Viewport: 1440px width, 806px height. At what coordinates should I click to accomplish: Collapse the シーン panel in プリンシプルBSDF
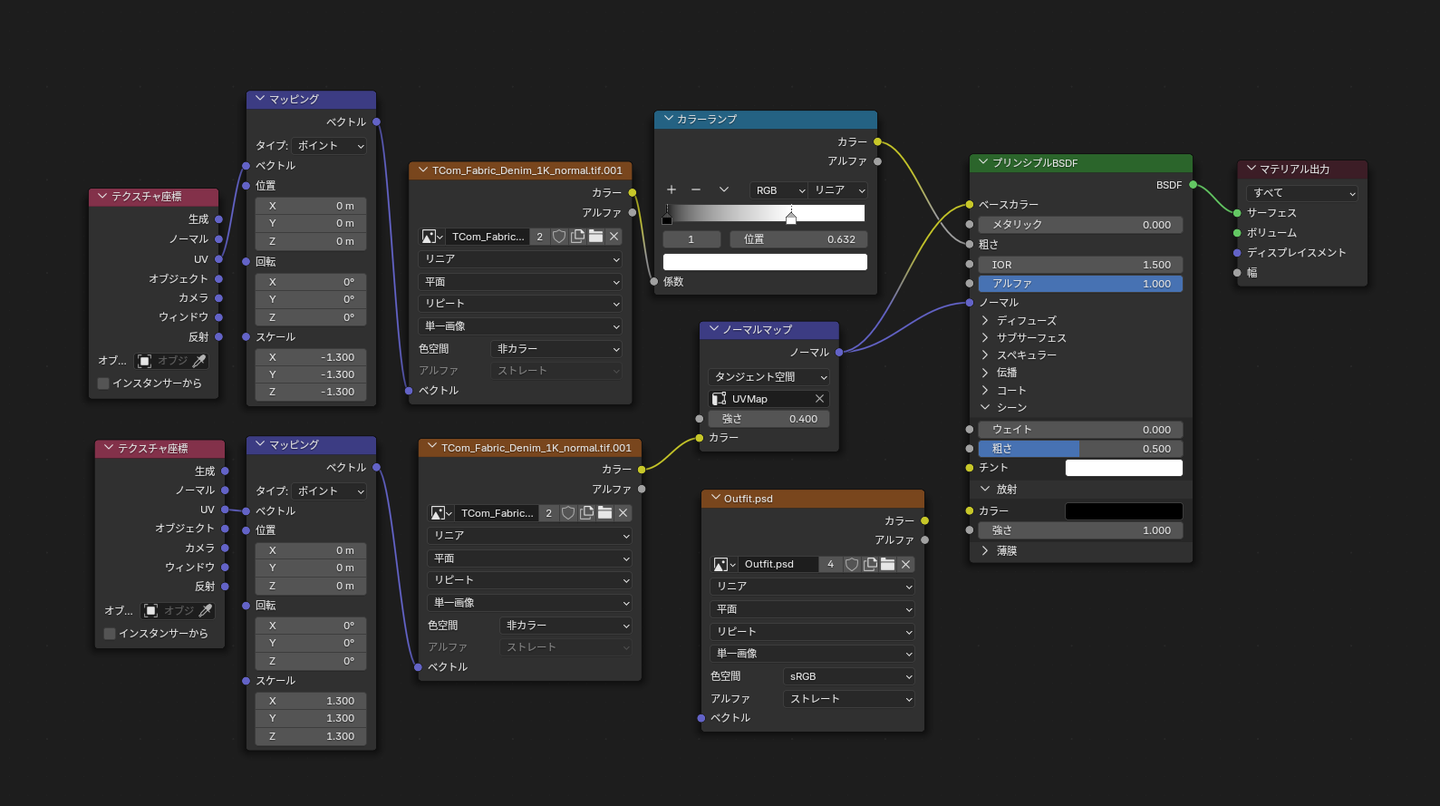point(985,407)
